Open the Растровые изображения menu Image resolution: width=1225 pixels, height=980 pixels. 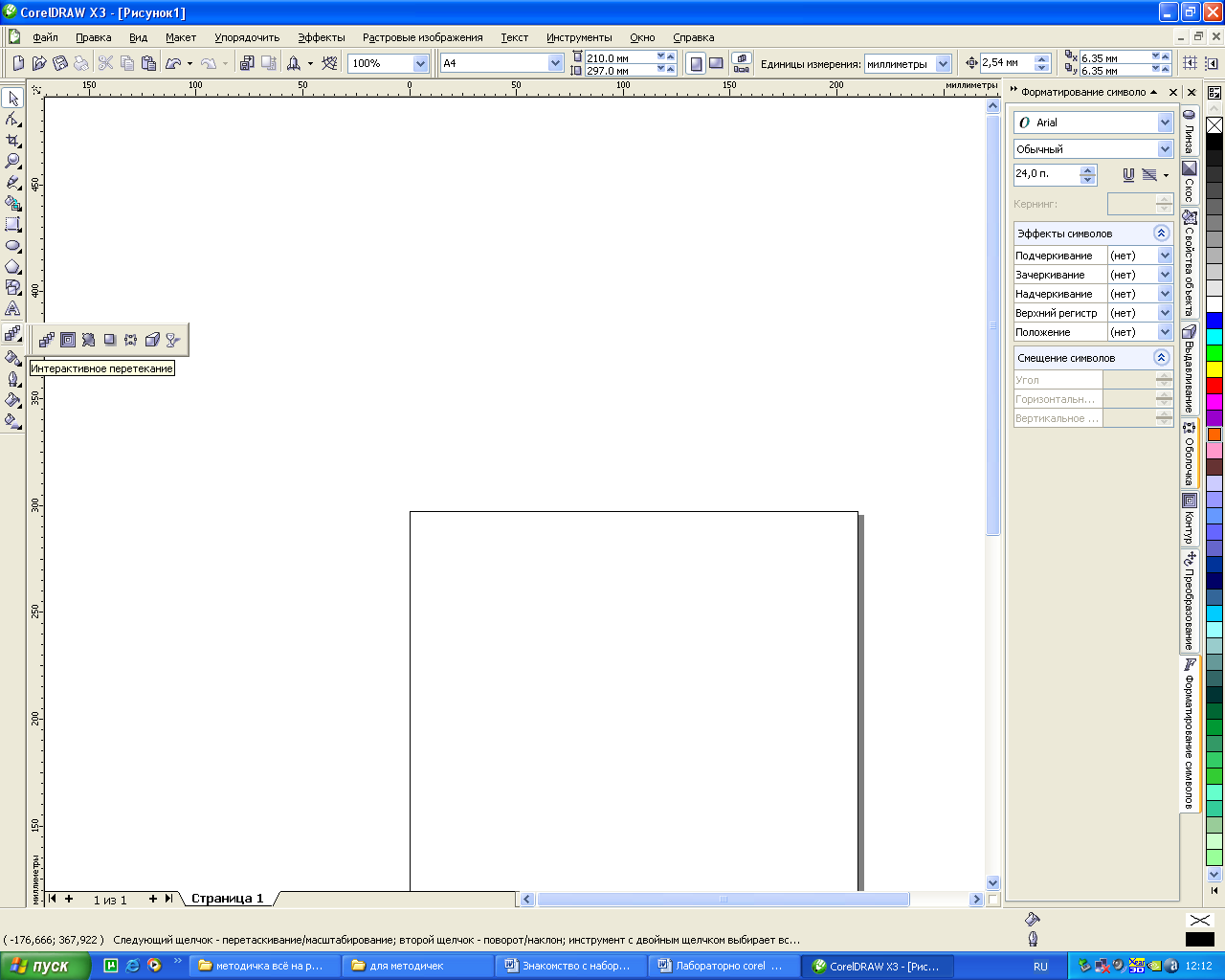(422, 37)
